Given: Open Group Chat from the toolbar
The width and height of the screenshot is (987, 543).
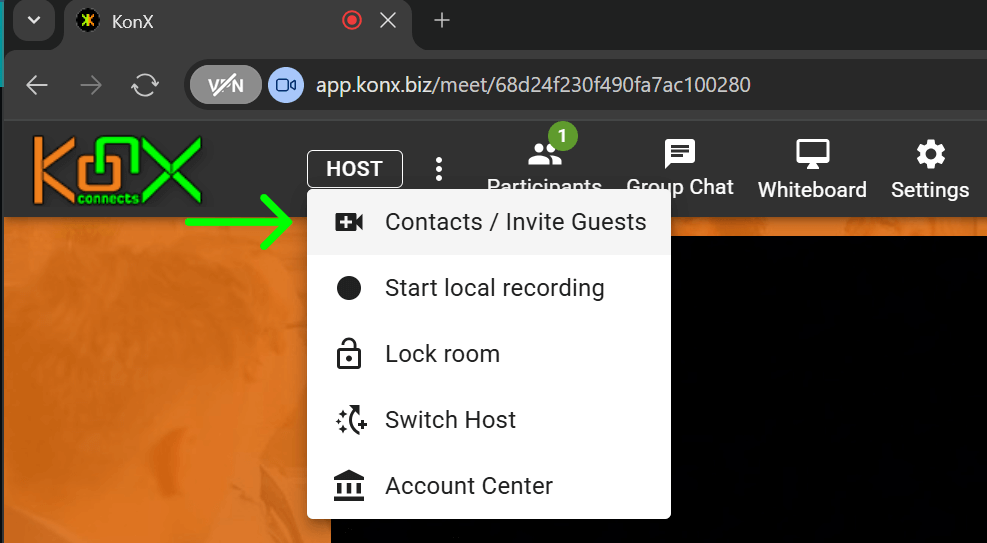Looking at the screenshot, I should click(680, 156).
